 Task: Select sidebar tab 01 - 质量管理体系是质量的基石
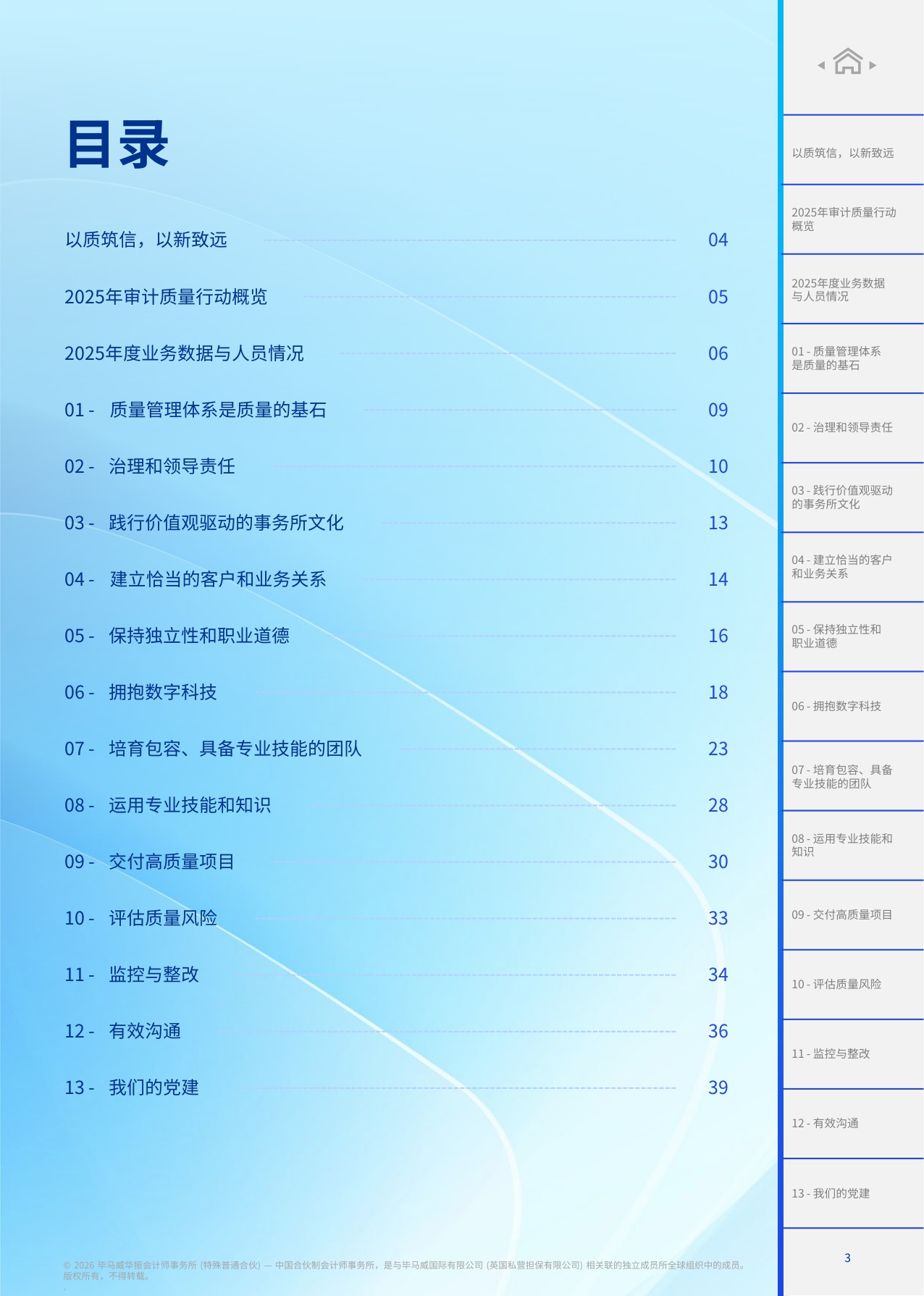click(853, 358)
